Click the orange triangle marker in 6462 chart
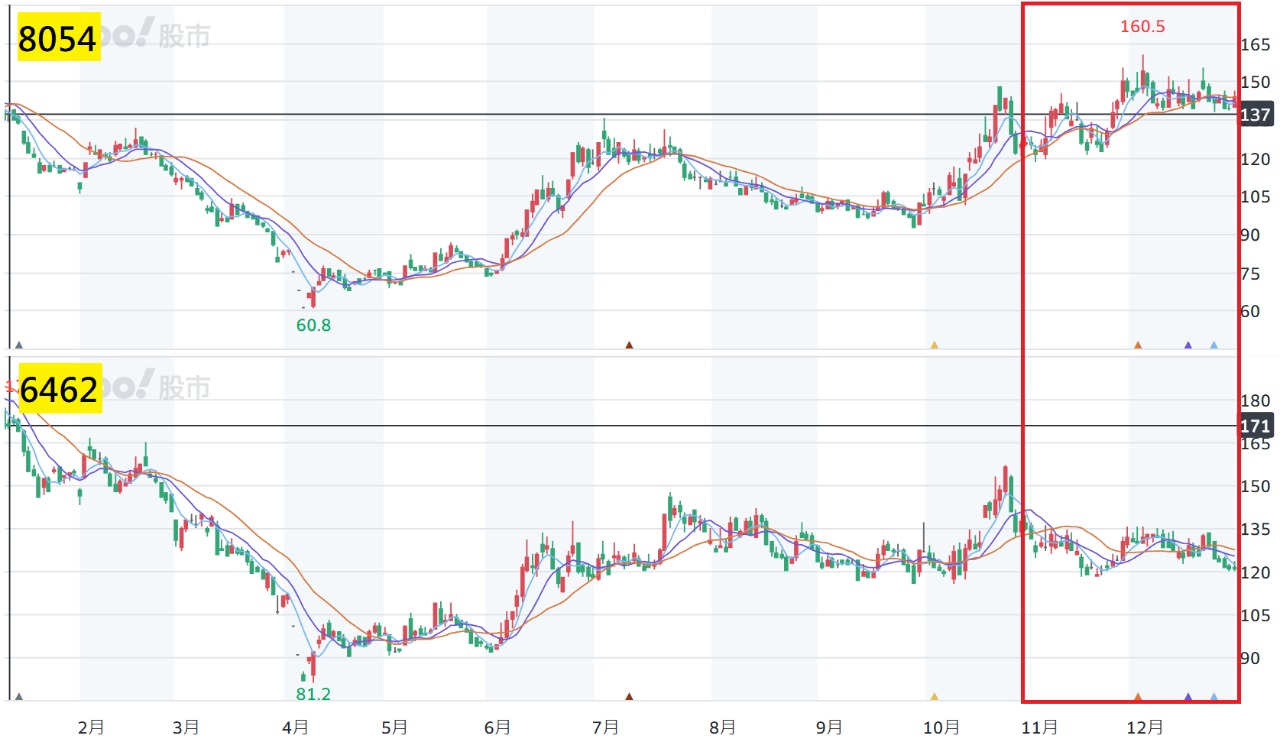The width and height of the screenshot is (1280, 742). 1138,696
